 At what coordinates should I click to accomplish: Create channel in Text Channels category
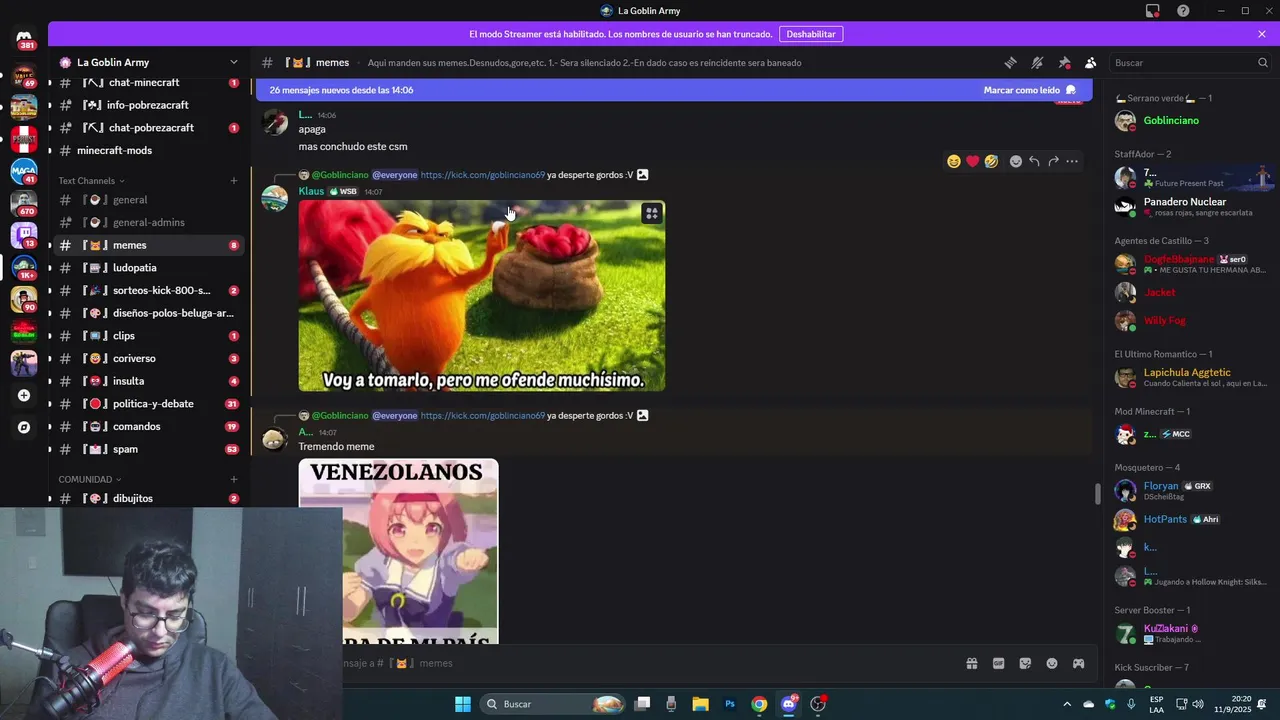234,181
